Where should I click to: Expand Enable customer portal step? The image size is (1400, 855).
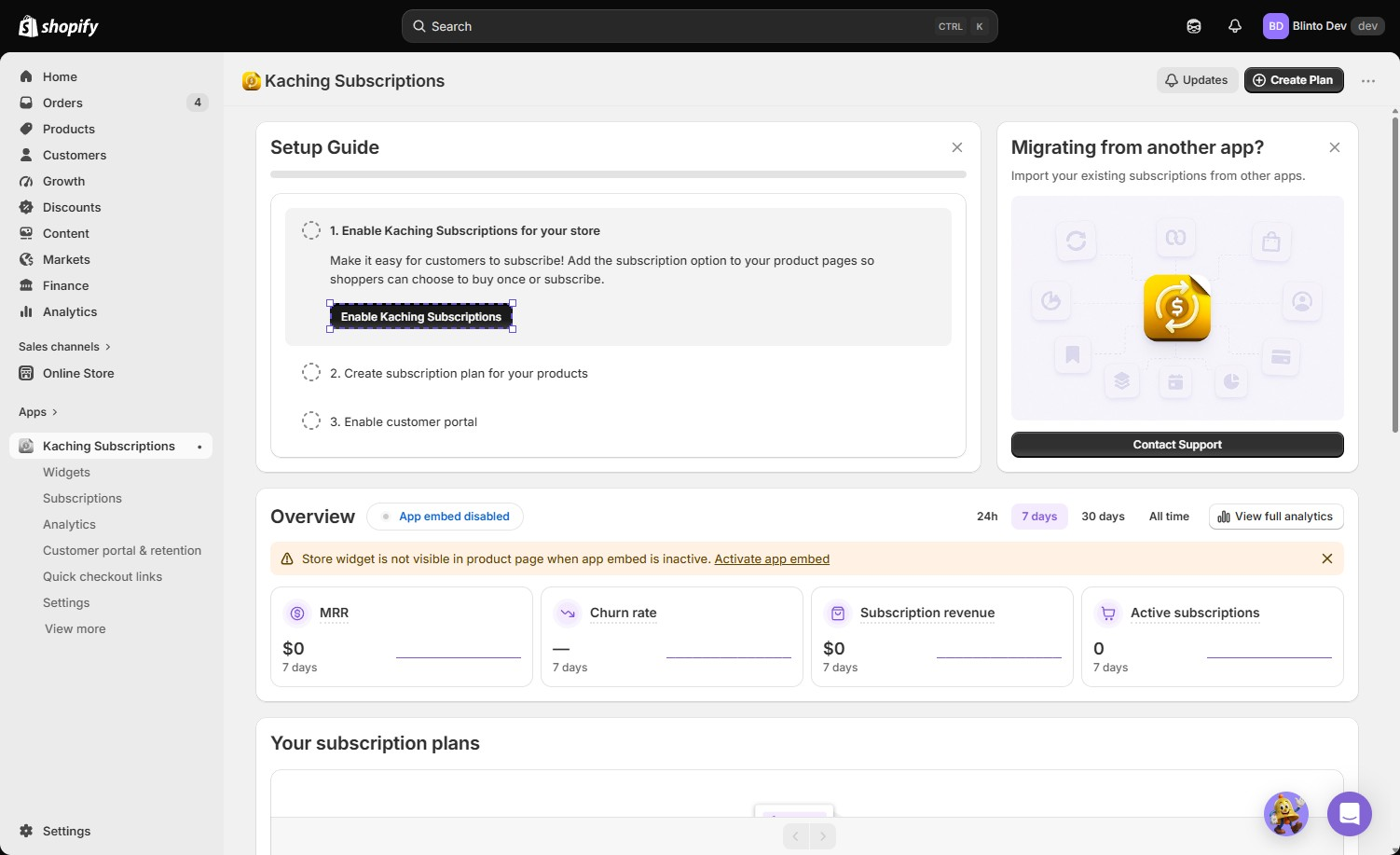[404, 421]
